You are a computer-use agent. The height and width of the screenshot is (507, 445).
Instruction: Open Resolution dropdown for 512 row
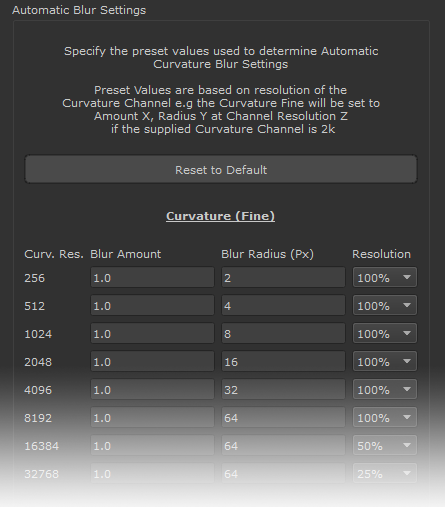click(385, 305)
